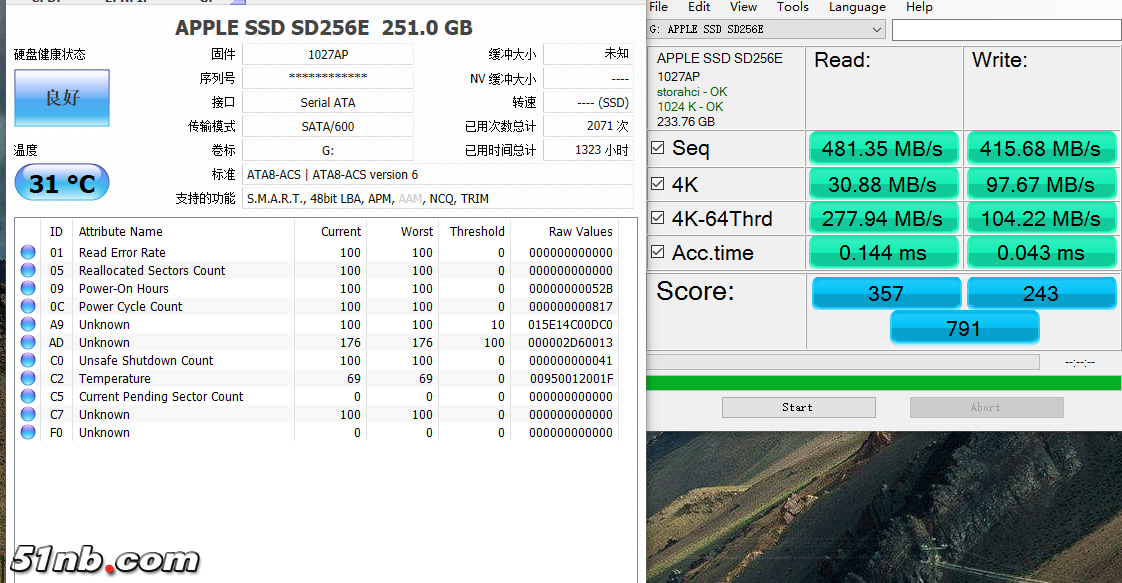Open the G: APPLE SSD drive dropdown
The height and width of the screenshot is (583, 1122).
[x=766, y=29]
